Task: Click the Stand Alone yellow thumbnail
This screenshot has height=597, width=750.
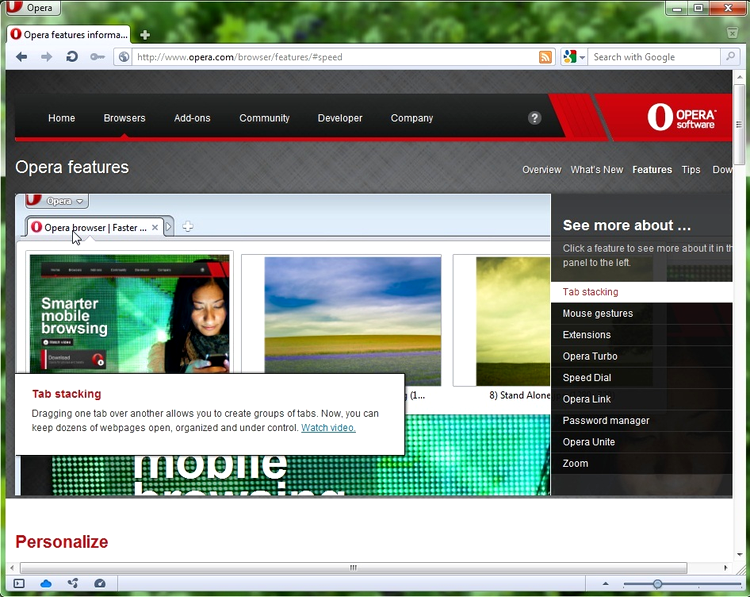Action: (513, 321)
